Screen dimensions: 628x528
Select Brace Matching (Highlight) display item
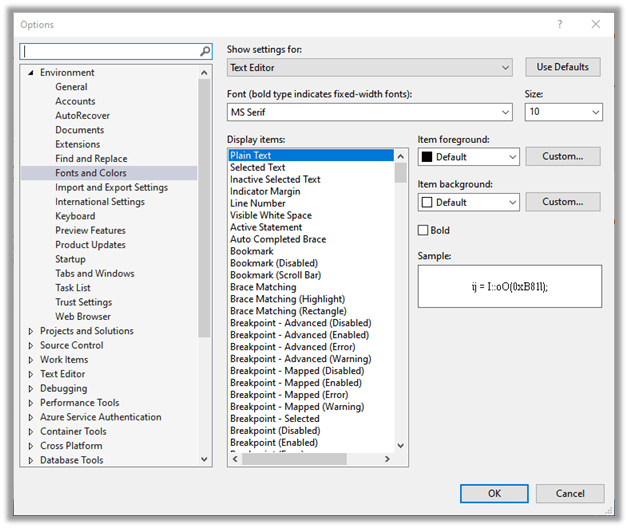(x=287, y=299)
